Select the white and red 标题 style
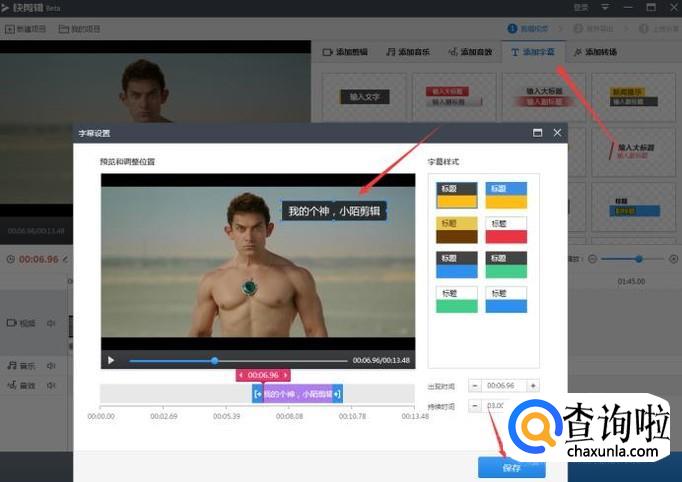Image resolution: width=682 pixels, height=482 pixels. [x=505, y=229]
